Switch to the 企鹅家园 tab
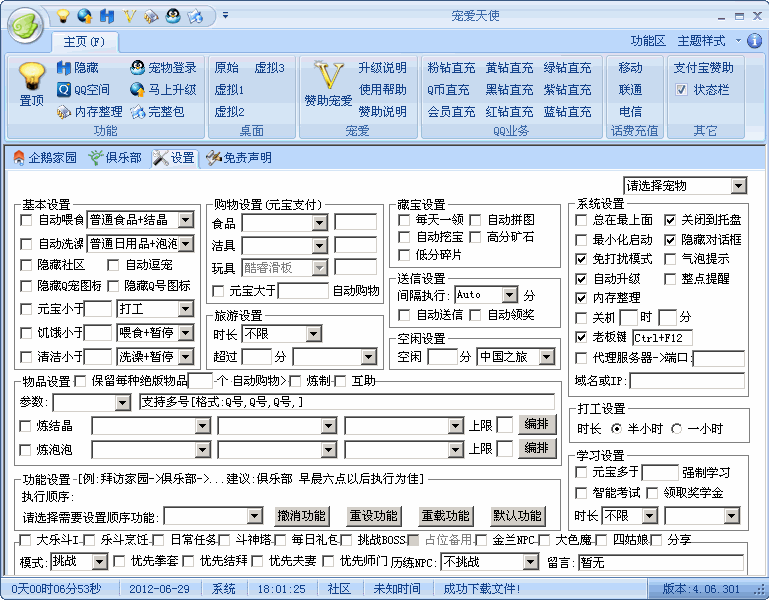Viewport: 769px width, 600px height. 45,157
